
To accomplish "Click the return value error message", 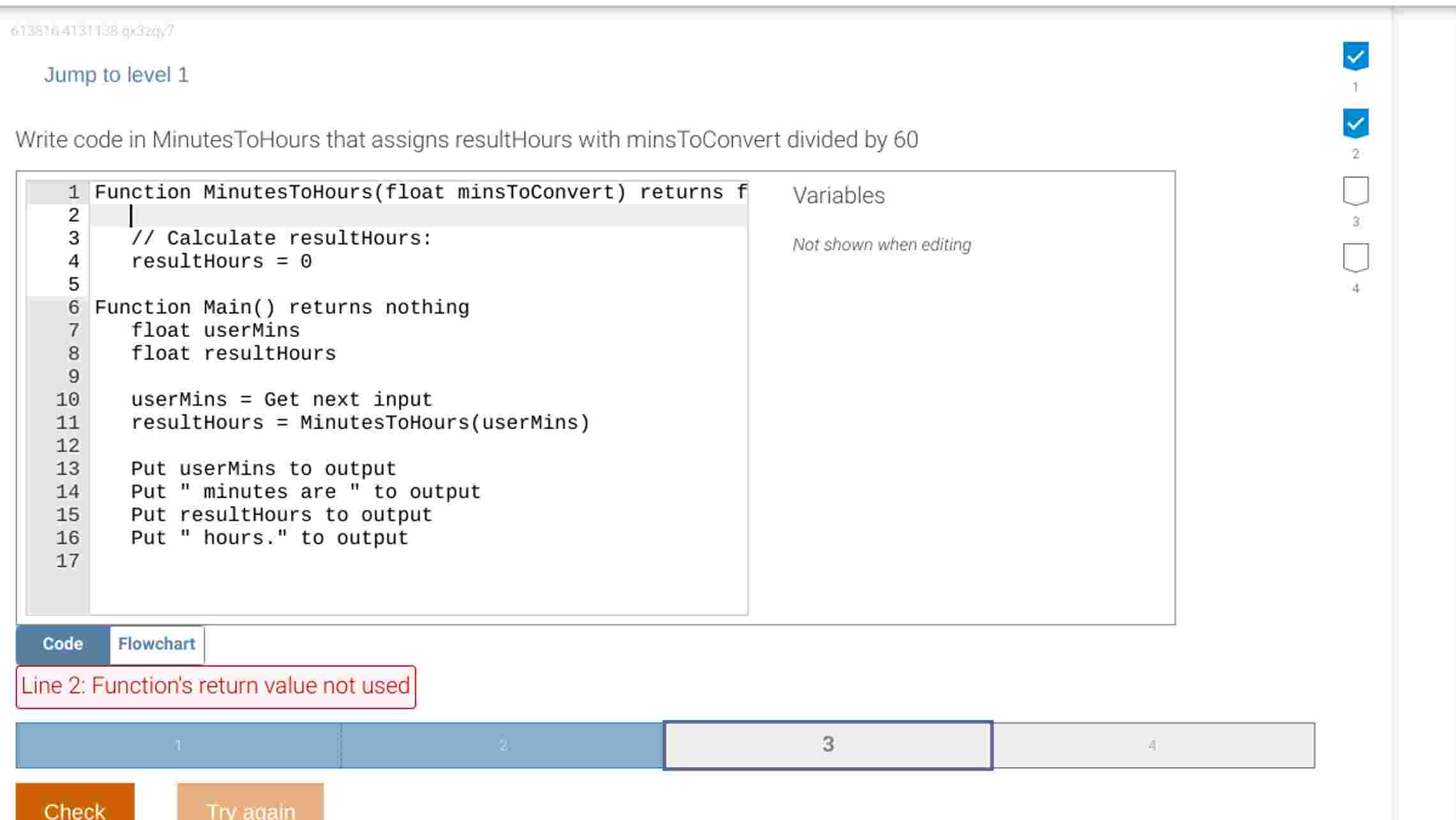I will point(216,686).
